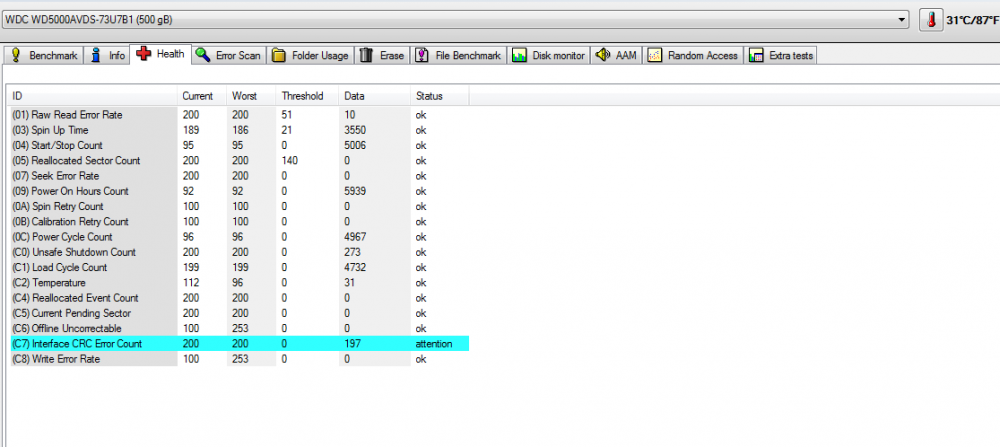Open the drive selection dropdown

pos(899,19)
